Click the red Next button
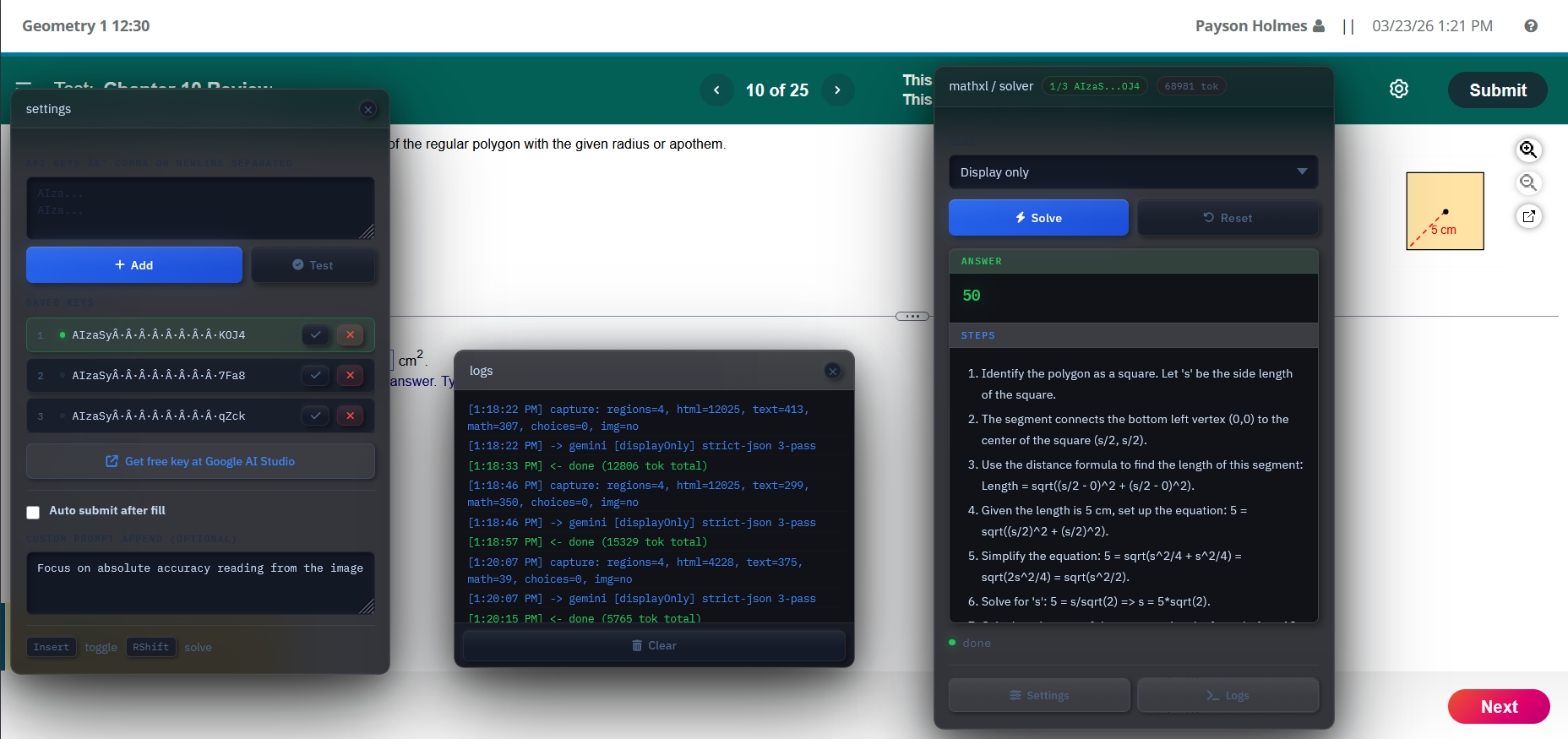 1499,707
